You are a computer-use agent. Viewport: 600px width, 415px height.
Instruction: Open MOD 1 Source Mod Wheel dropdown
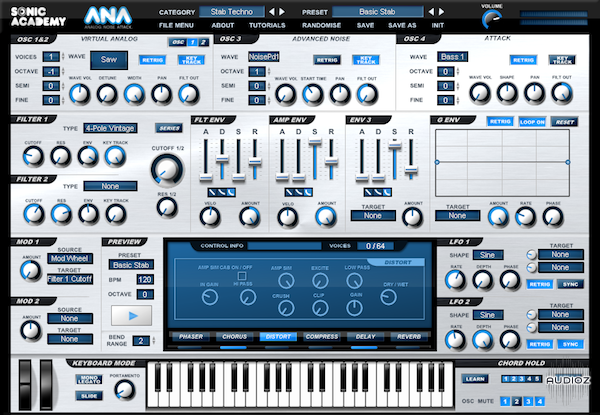point(70,259)
